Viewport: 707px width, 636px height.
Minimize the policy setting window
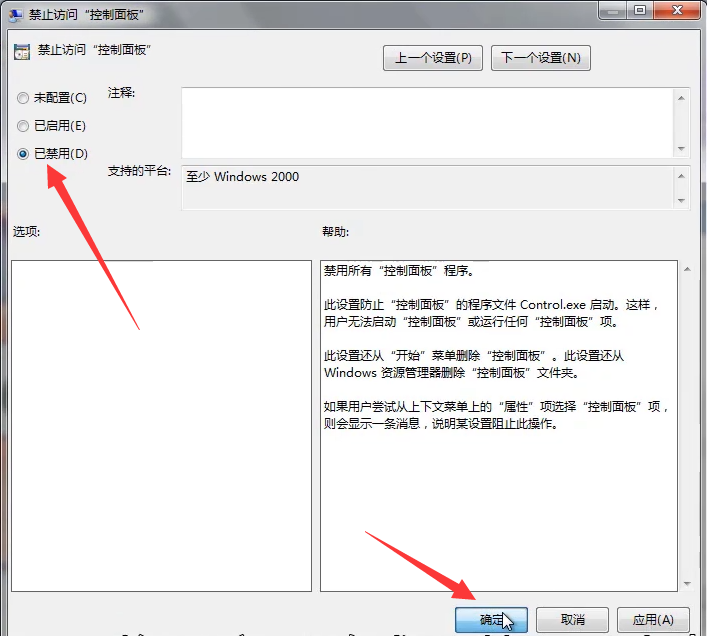[612, 10]
